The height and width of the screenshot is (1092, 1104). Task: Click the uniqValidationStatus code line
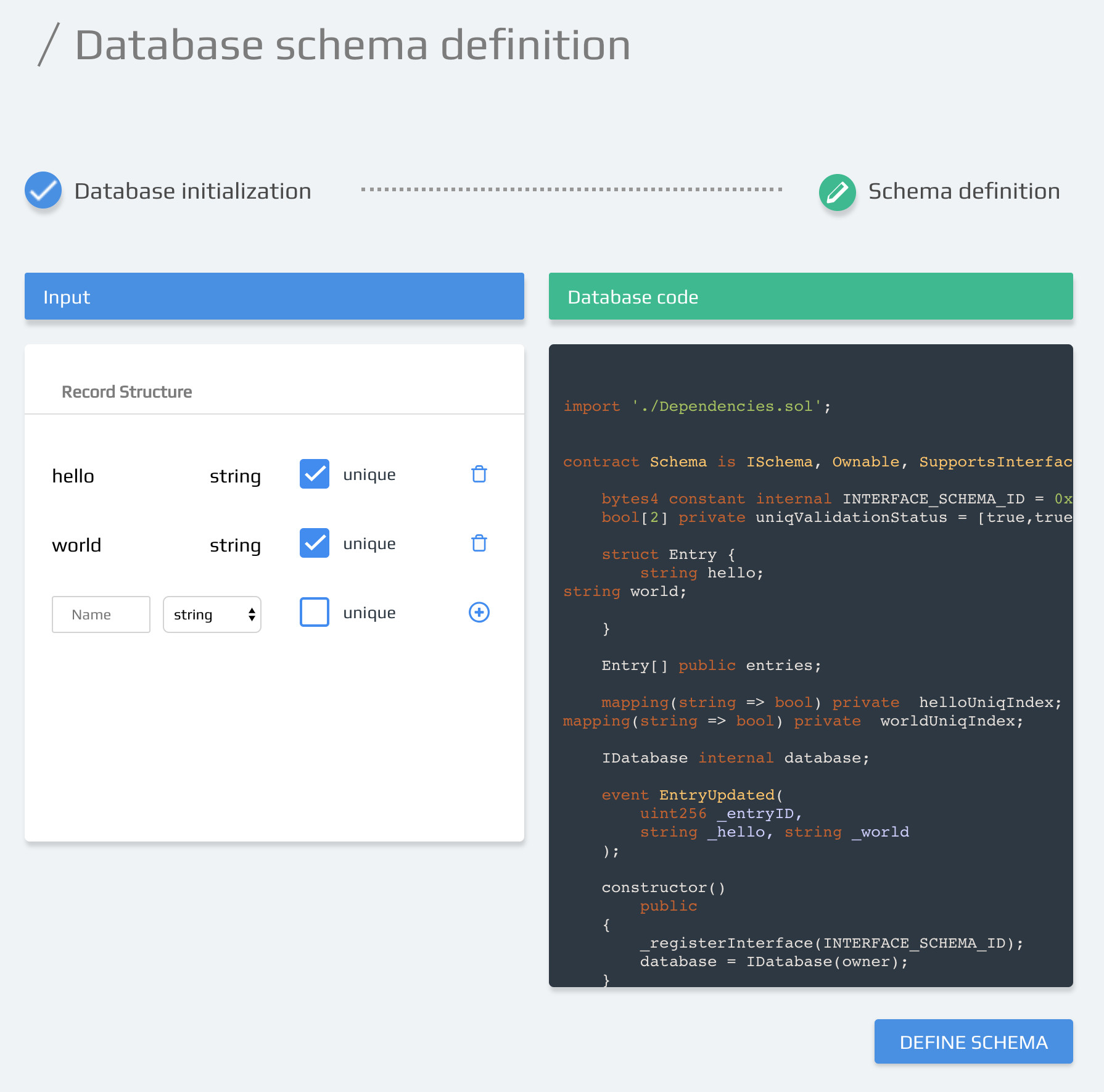pos(837,517)
